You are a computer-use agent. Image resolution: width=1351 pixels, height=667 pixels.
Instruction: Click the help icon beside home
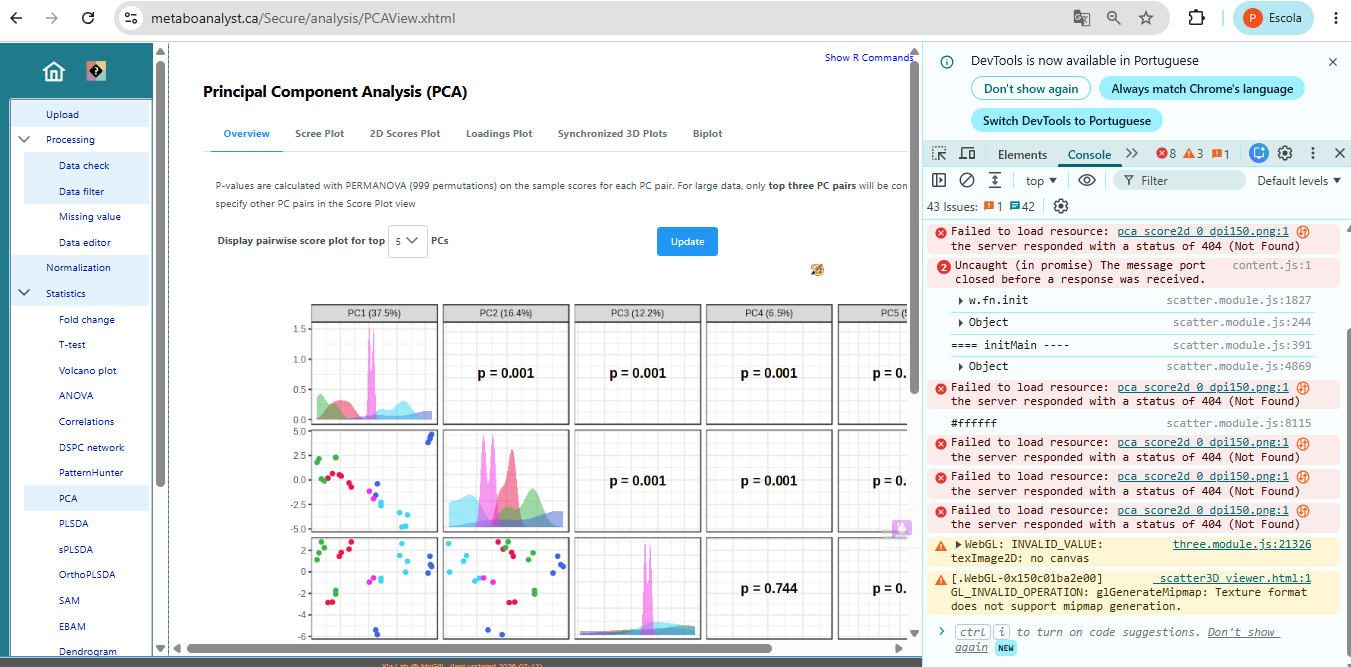click(96, 71)
